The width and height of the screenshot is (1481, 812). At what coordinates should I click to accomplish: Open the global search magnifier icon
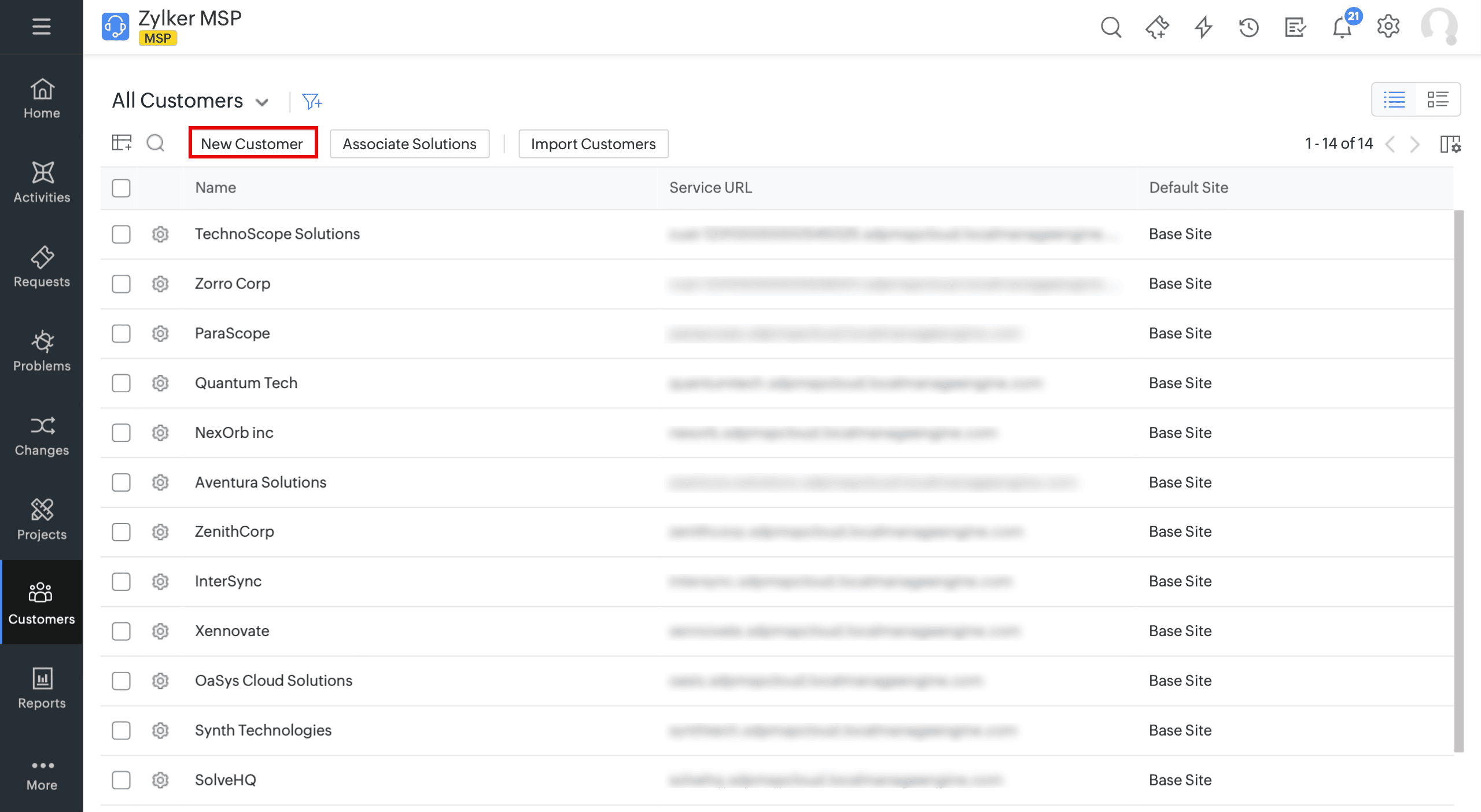pyautogui.click(x=1110, y=27)
